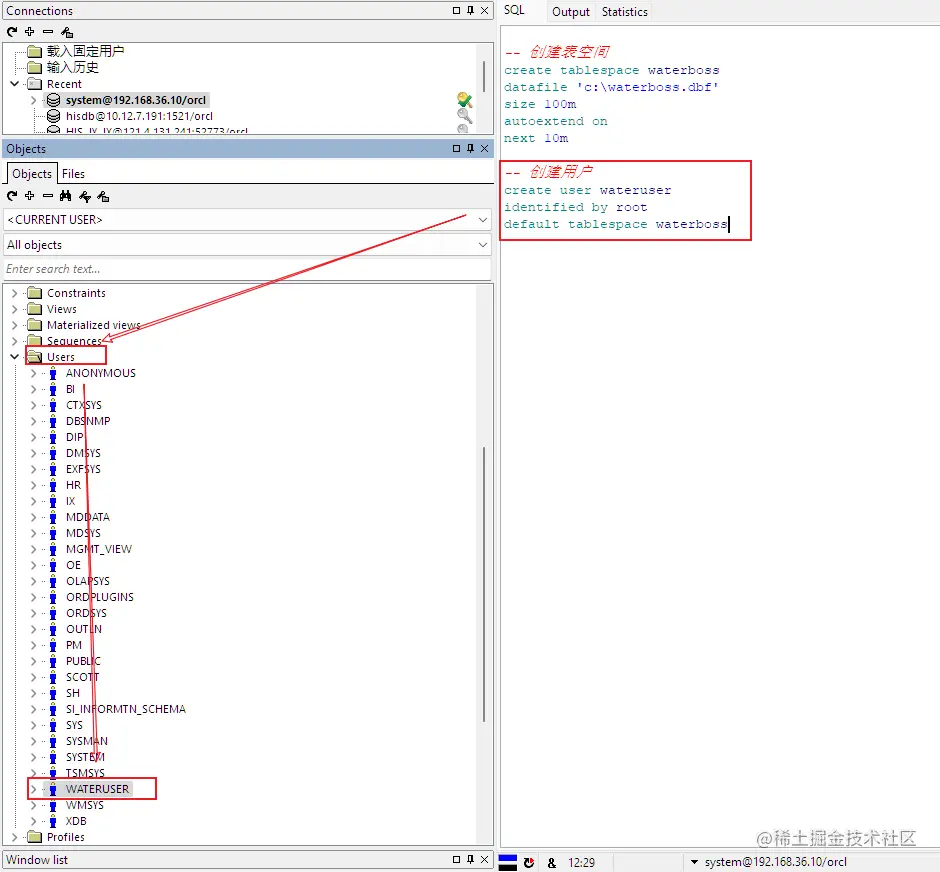Open Find database objects binoculars icon

(x=65, y=196)
